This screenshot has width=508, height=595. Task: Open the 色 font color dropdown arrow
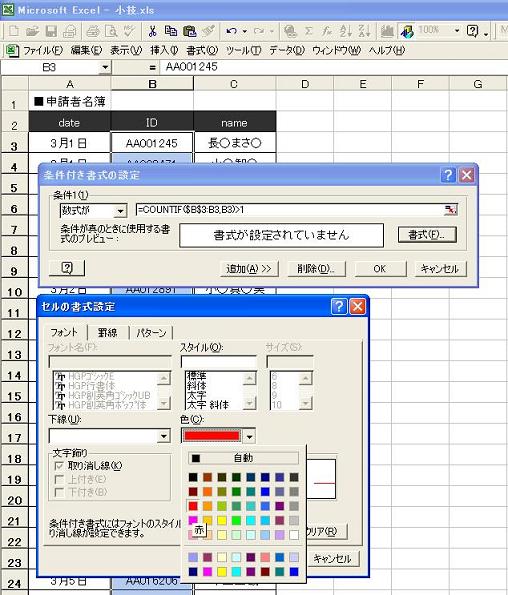click(249, 437)
